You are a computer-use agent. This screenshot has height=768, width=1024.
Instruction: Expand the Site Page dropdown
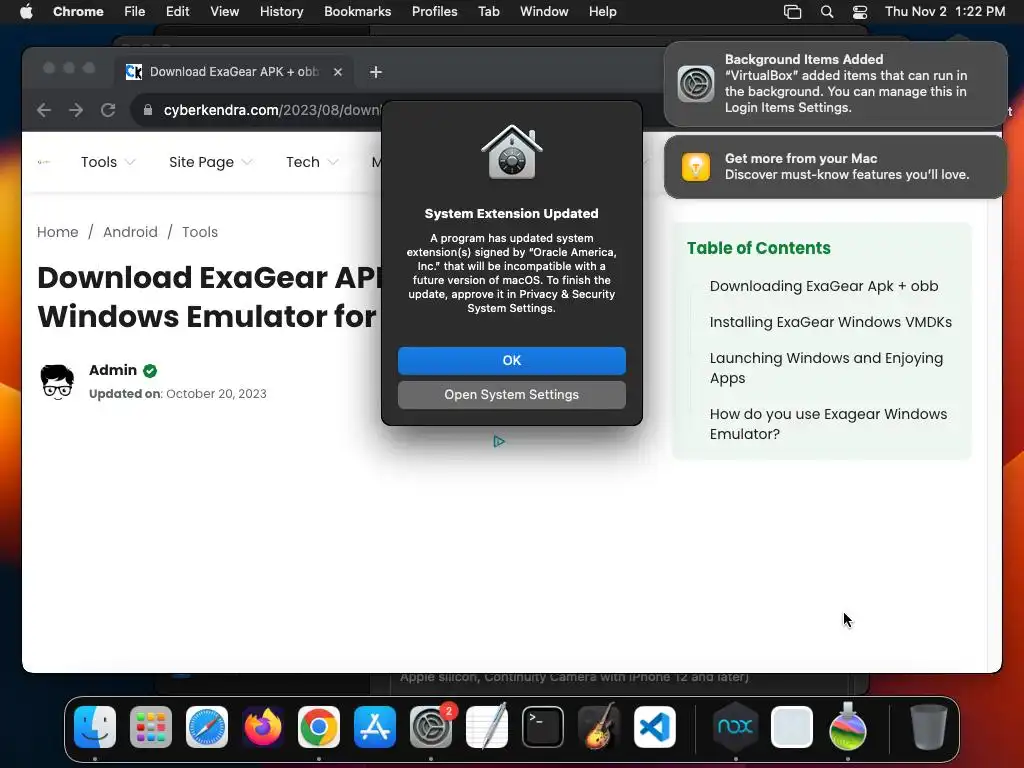(x=210, y=162)
